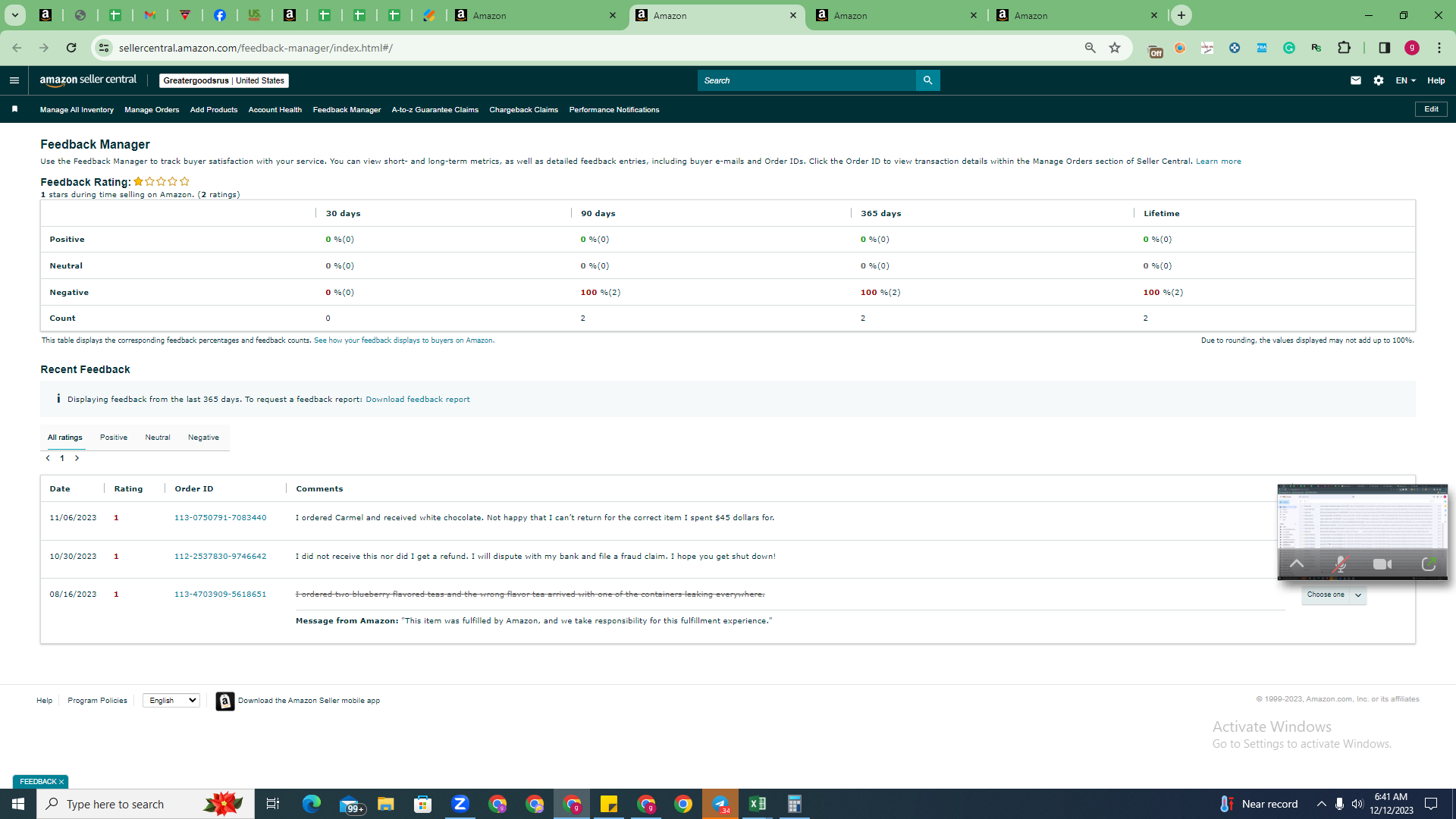The width and height of the screenshot is (1456, 819).
Task: Click the browser zoom magnifier icon in address bar
Action: click(x=1090, y=48)
